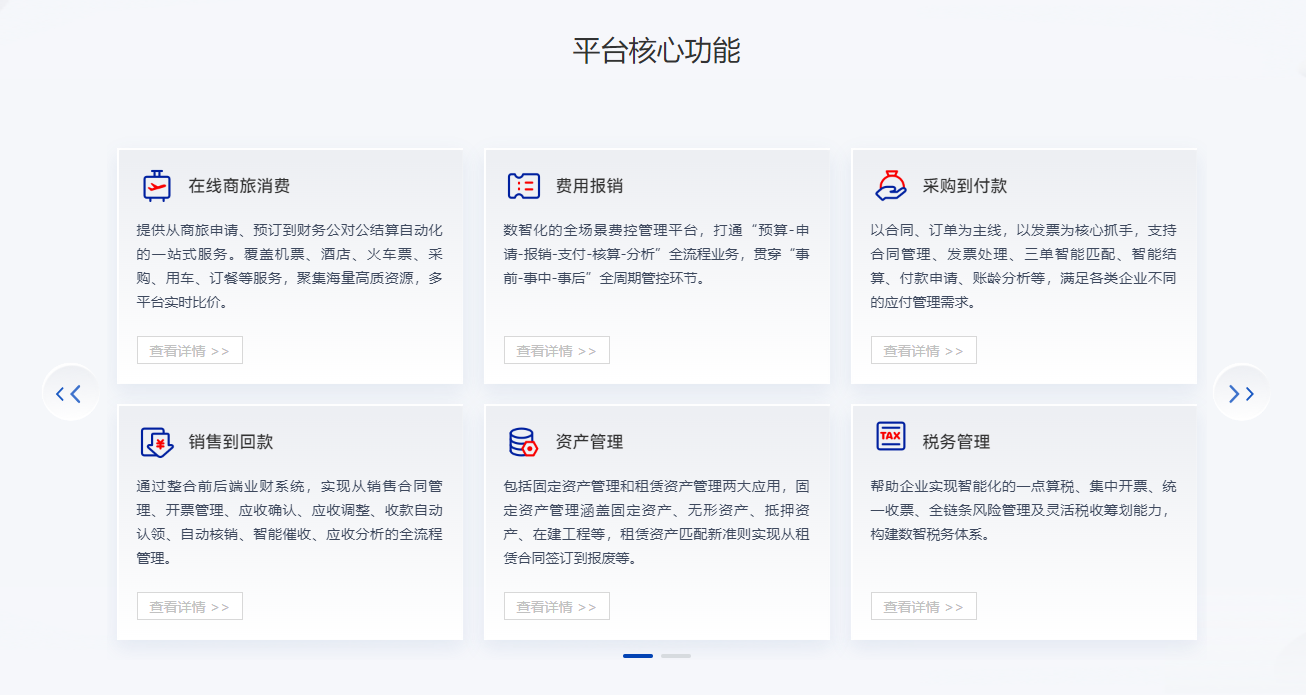Viewport: 1306px width, 695px height.
Task: Click the receipt ticket icon for 费用报销
Action: coord(523,186)
